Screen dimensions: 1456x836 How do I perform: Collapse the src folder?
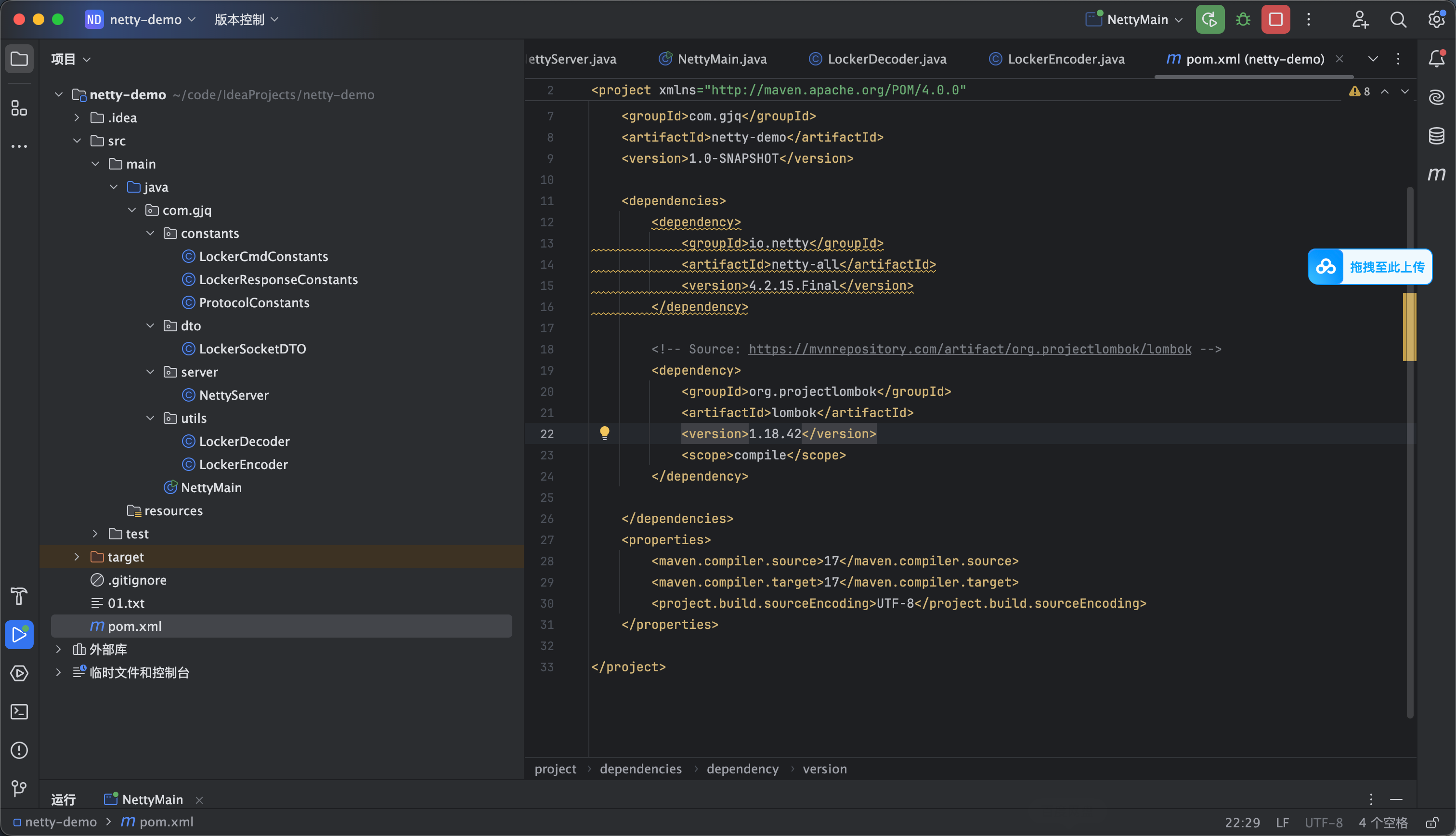77,141
